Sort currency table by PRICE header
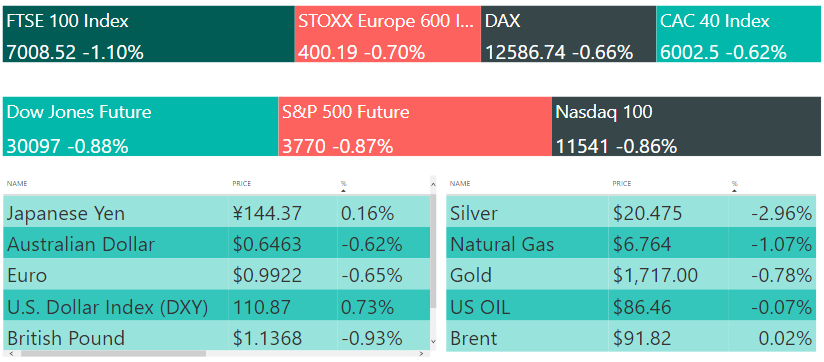 pyautogui.click(x=242, y=184)
